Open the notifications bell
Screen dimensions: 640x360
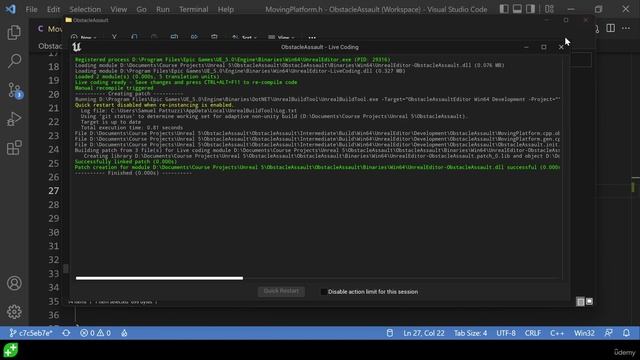(626, 333)
